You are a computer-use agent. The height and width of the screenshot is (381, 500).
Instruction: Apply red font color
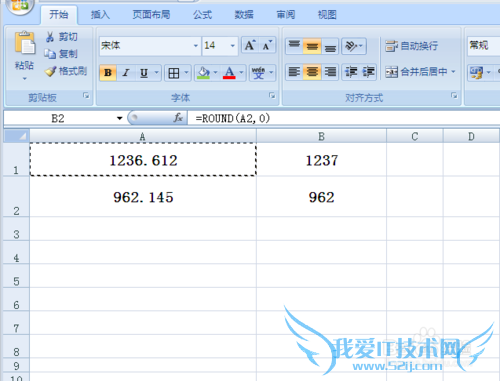click(x=229, y=73)
